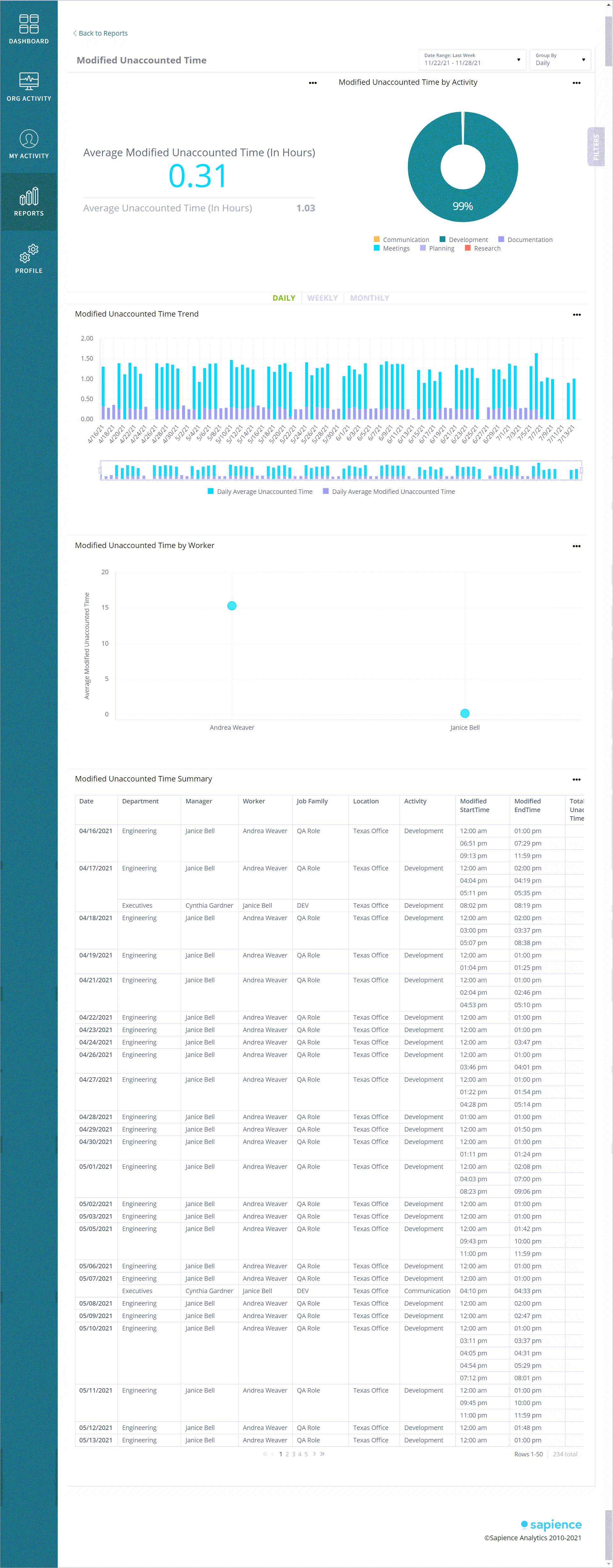613x1568 pixels.
Task: Go to table page 2
Action: (x=287, y=1454)
